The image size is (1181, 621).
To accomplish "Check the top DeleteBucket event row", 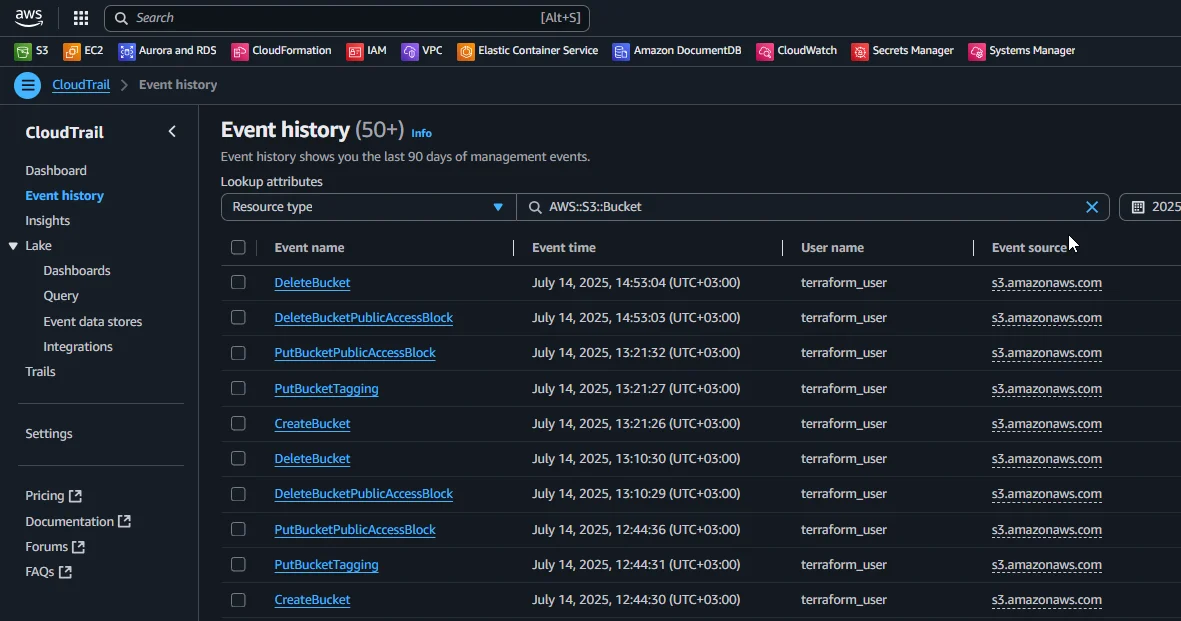I will 238,283.
